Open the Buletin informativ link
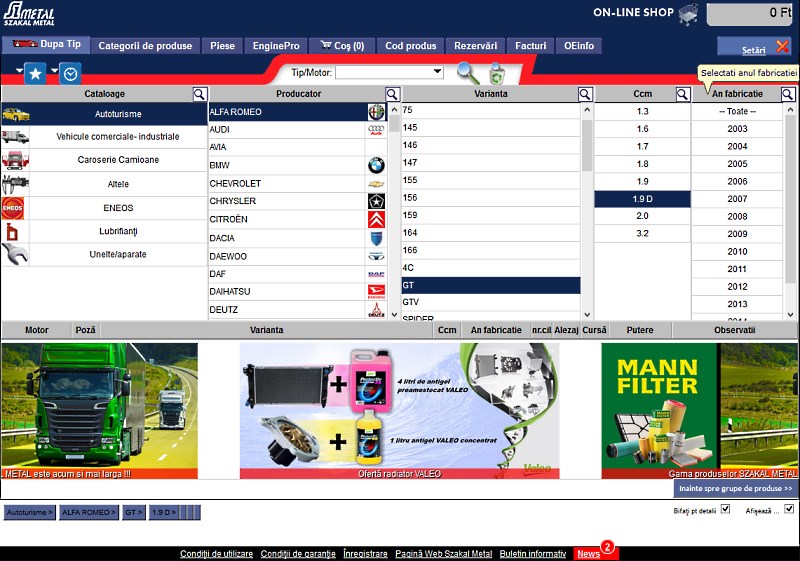This screenshot has height=561, width=800. pyautogui.click(x=533, y=553)
